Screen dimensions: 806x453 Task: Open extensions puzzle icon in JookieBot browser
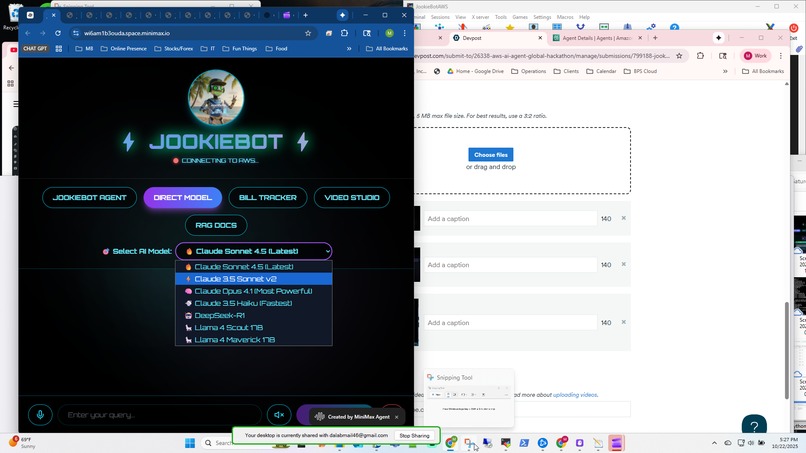(344, 33)
